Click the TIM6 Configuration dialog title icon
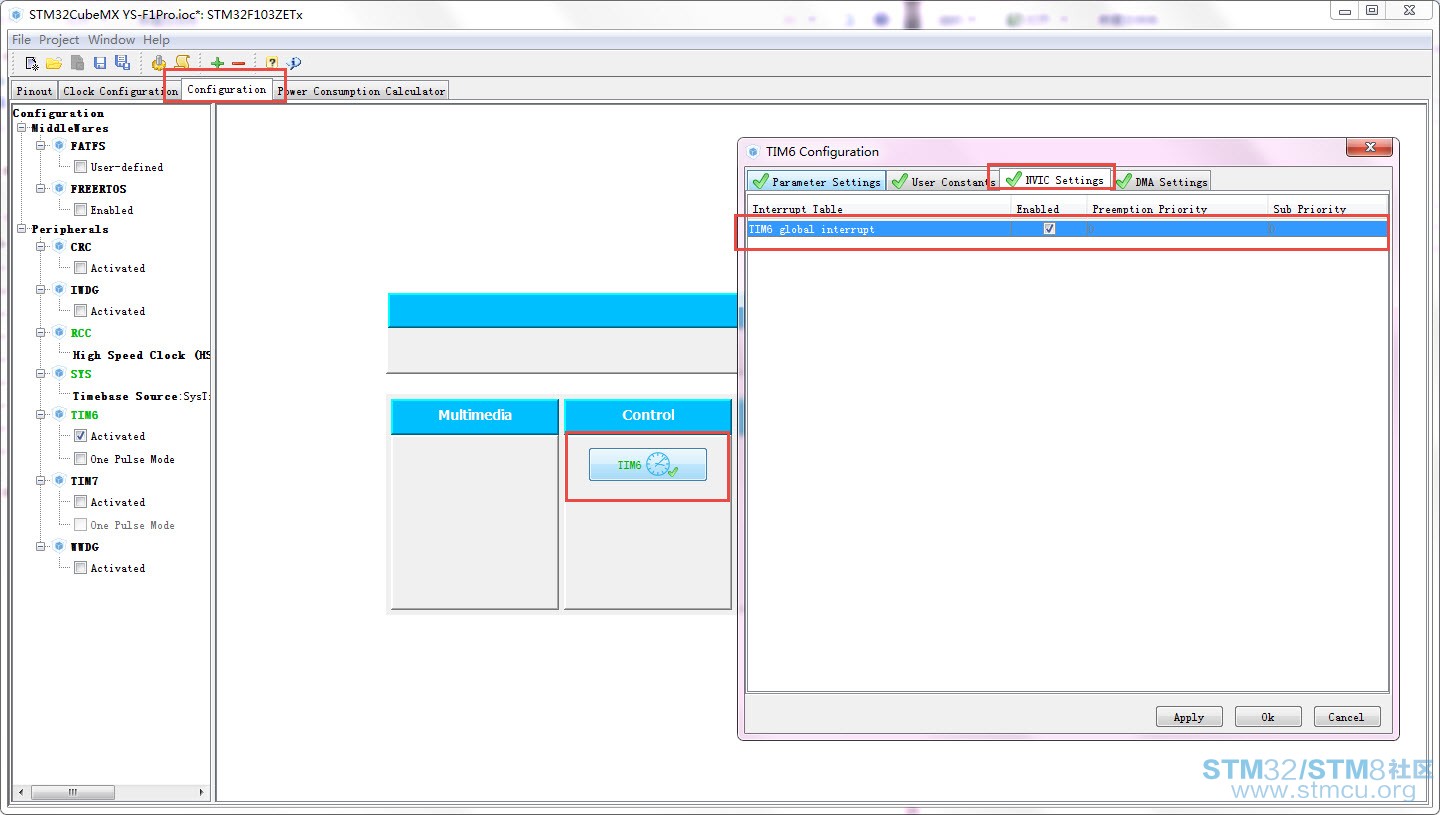1440x815 pixels. point(753,152)
